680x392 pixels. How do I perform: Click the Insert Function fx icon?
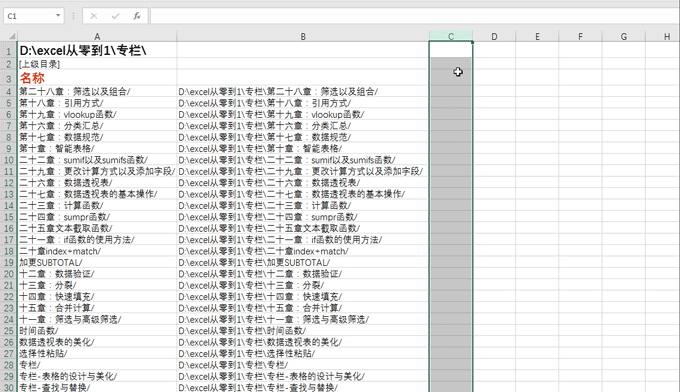point(137,16)
